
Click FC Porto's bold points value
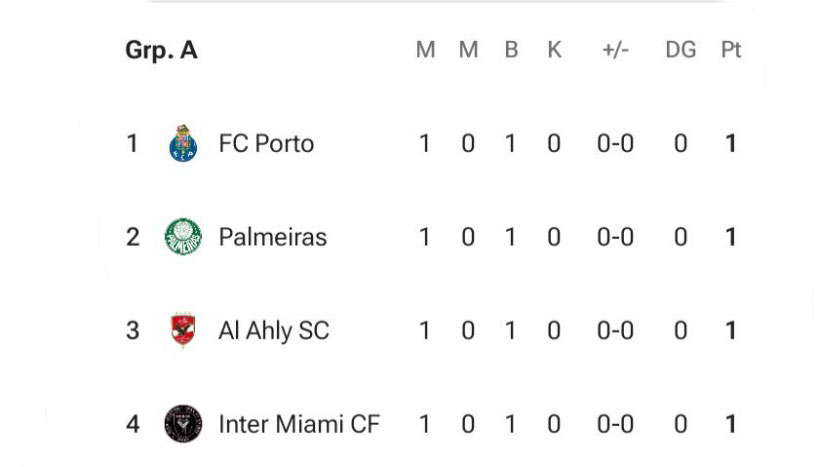coord(731,144)
